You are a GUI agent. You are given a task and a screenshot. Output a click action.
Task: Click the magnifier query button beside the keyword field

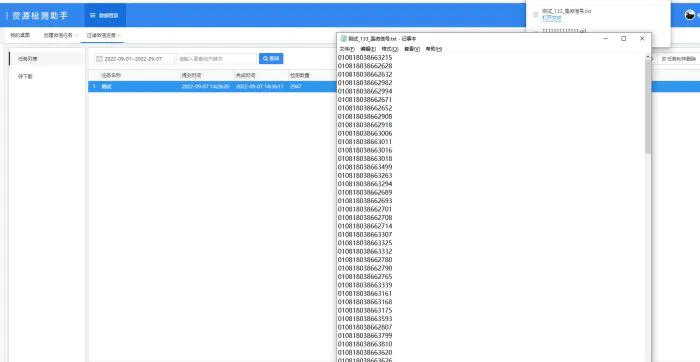[x=271, y=58]
